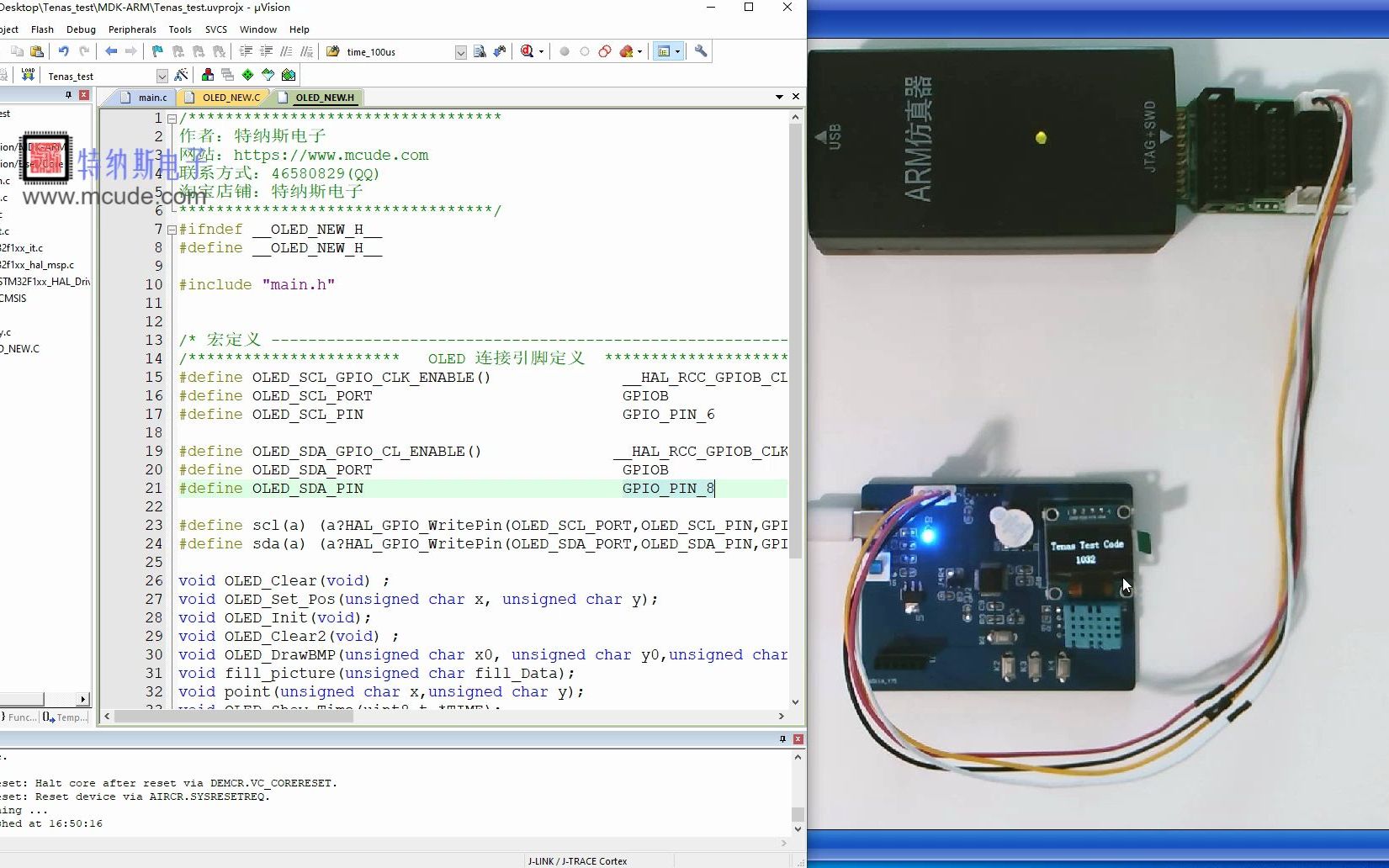1389x868 pixels.
Task: Click the Find icon beside the search box
Action: pyautogui.click(x=480, y=51)
